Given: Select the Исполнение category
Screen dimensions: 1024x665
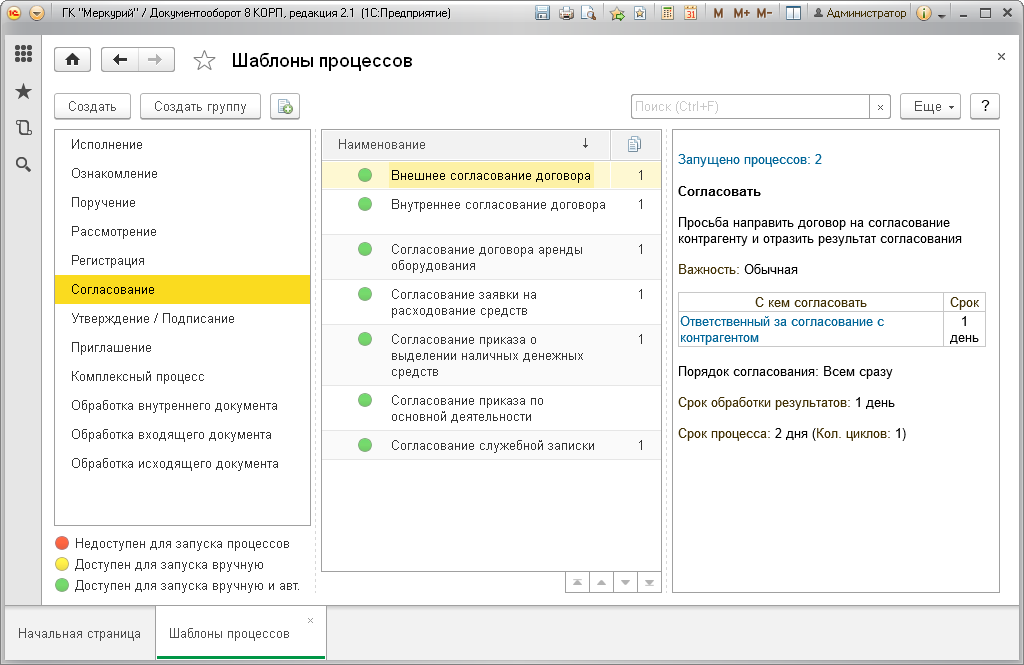Looking at the screenshot, I should [x=182, y=144].
